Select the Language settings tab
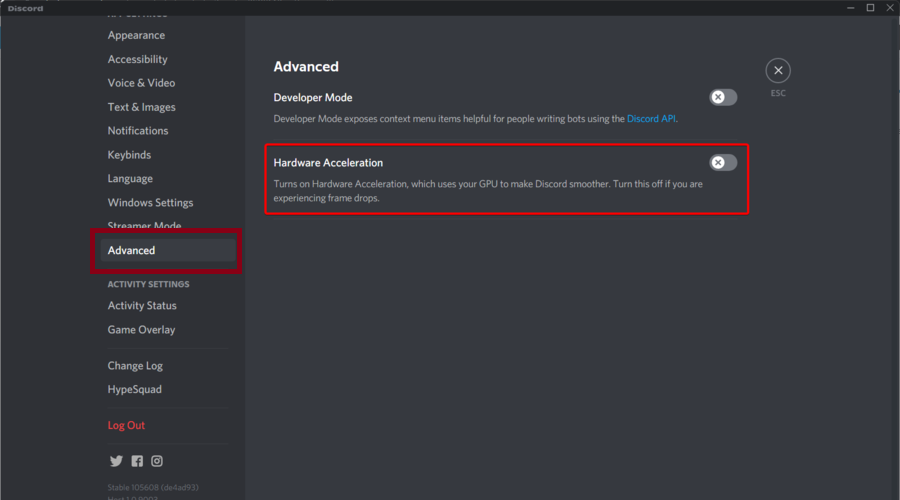 [130, 179]
